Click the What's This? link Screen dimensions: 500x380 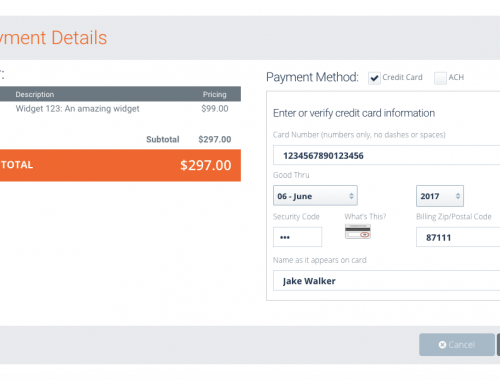point(365,217)
